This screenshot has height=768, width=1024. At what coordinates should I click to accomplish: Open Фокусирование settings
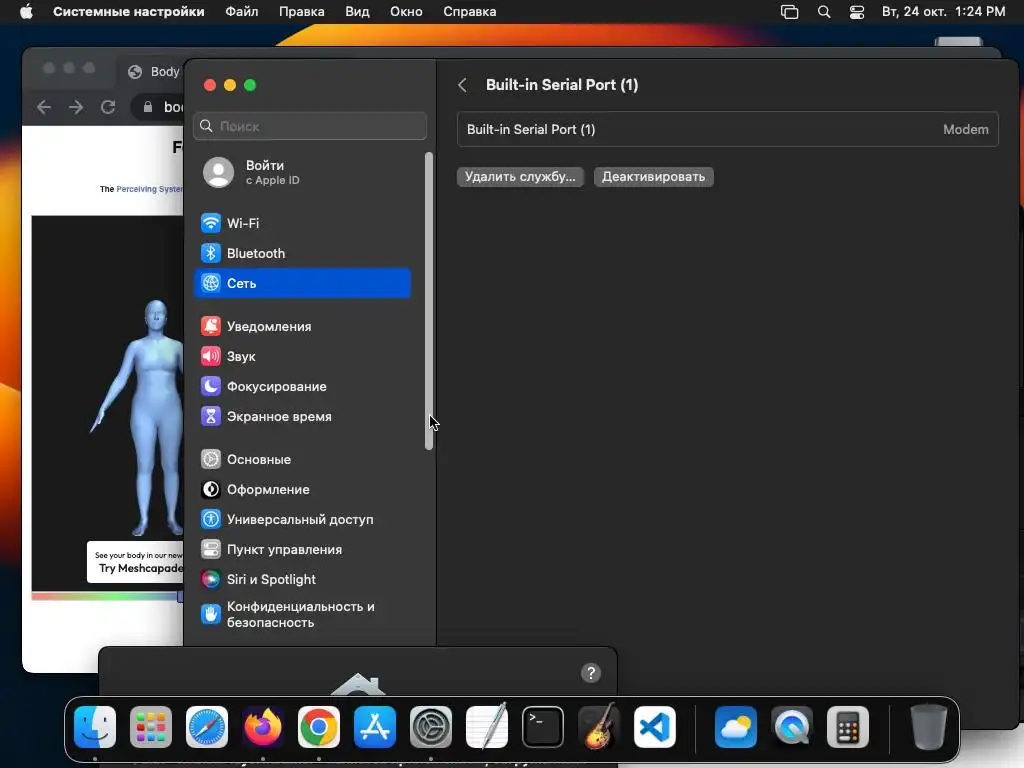(302, 387)
